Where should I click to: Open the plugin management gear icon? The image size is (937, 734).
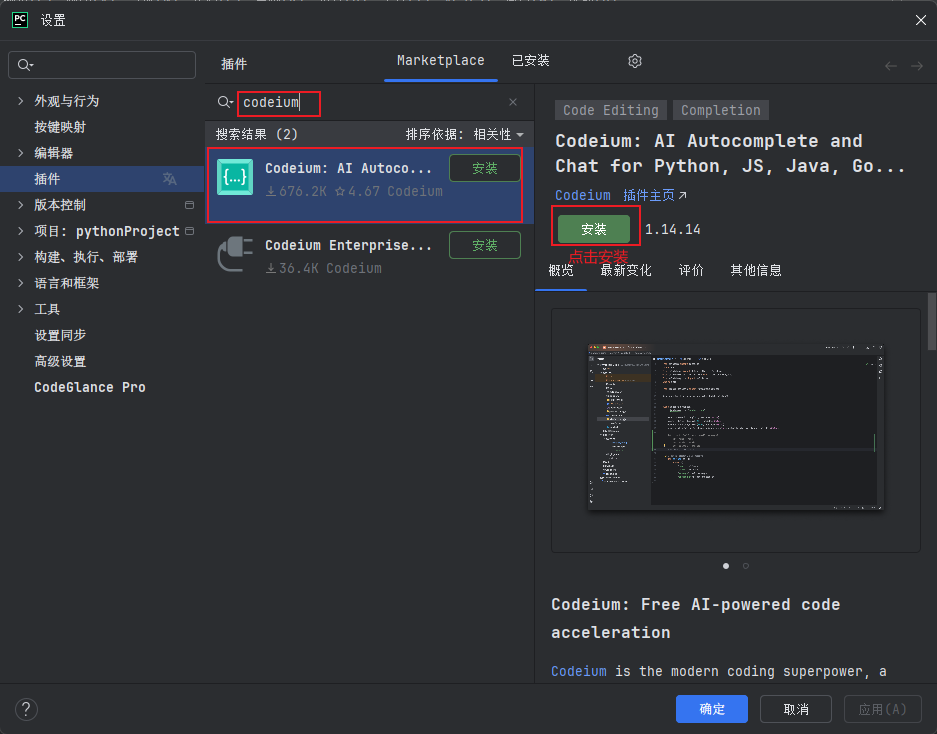click(634, 61)
